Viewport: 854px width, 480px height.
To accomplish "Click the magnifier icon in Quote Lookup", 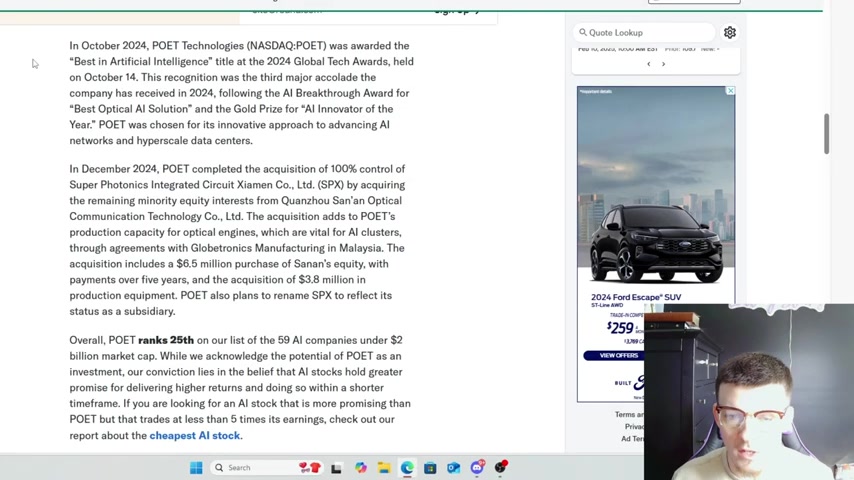I will (583, 33).
